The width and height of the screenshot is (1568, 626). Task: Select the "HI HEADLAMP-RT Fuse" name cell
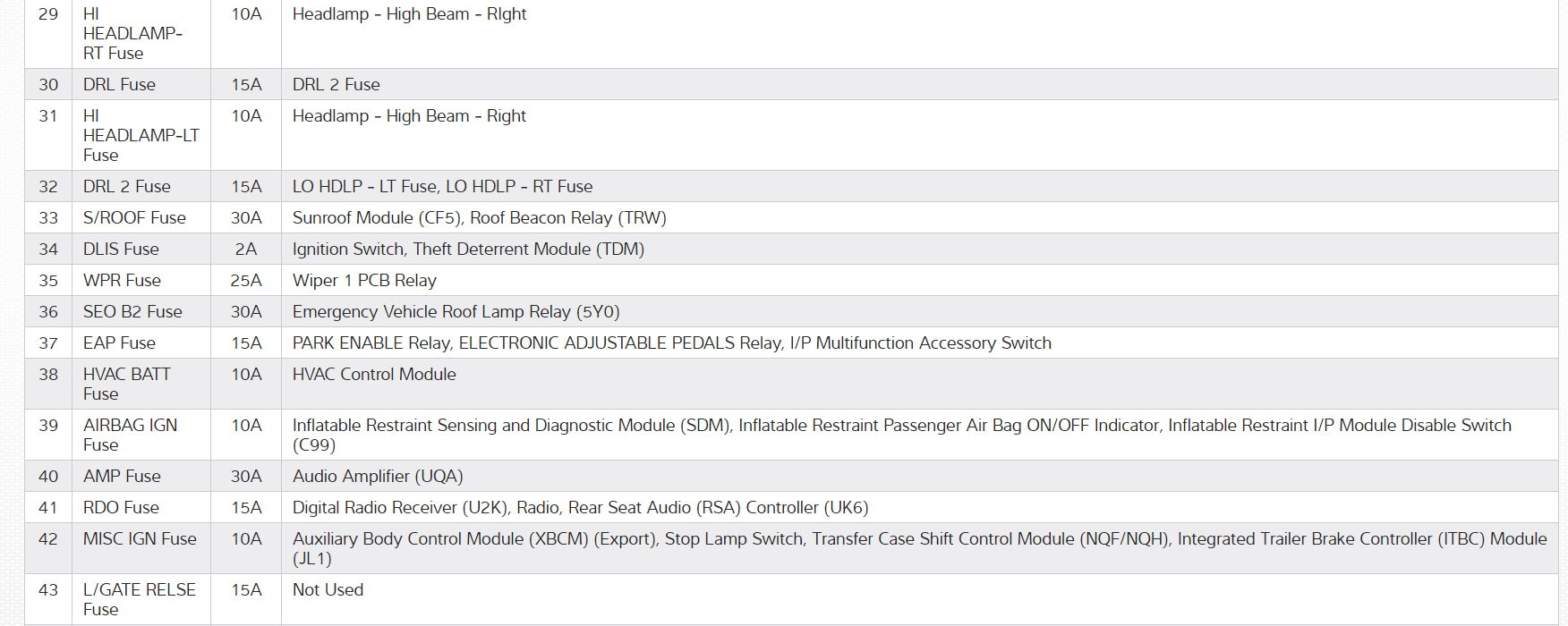click(x=132, y=34)
